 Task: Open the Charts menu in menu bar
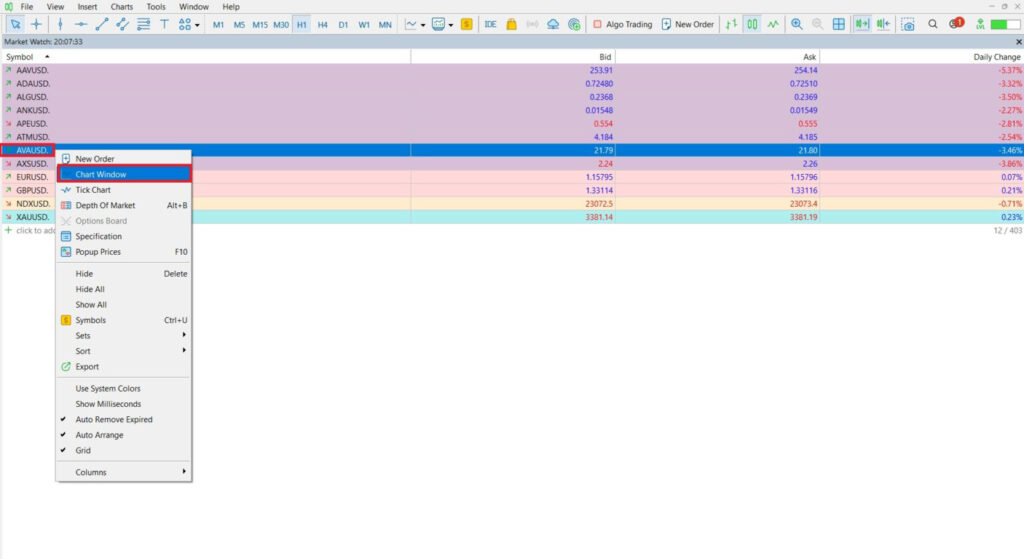pos(122,7)
